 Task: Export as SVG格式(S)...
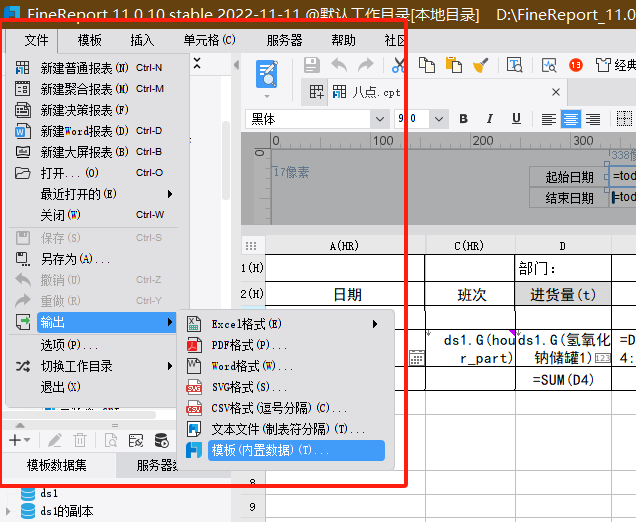284,387
